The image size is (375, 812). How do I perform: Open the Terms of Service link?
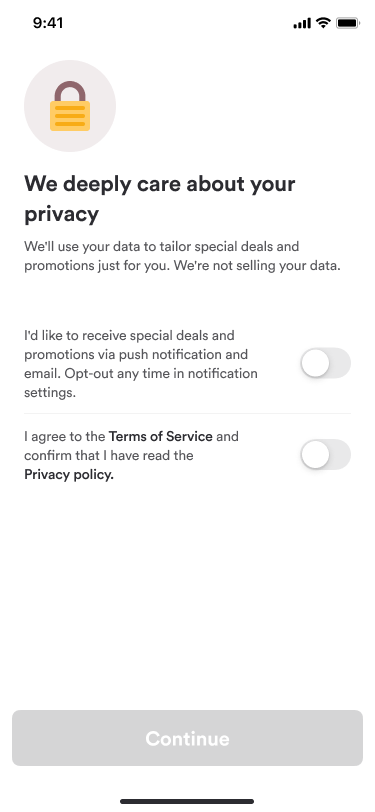click(x=161, y=437)
